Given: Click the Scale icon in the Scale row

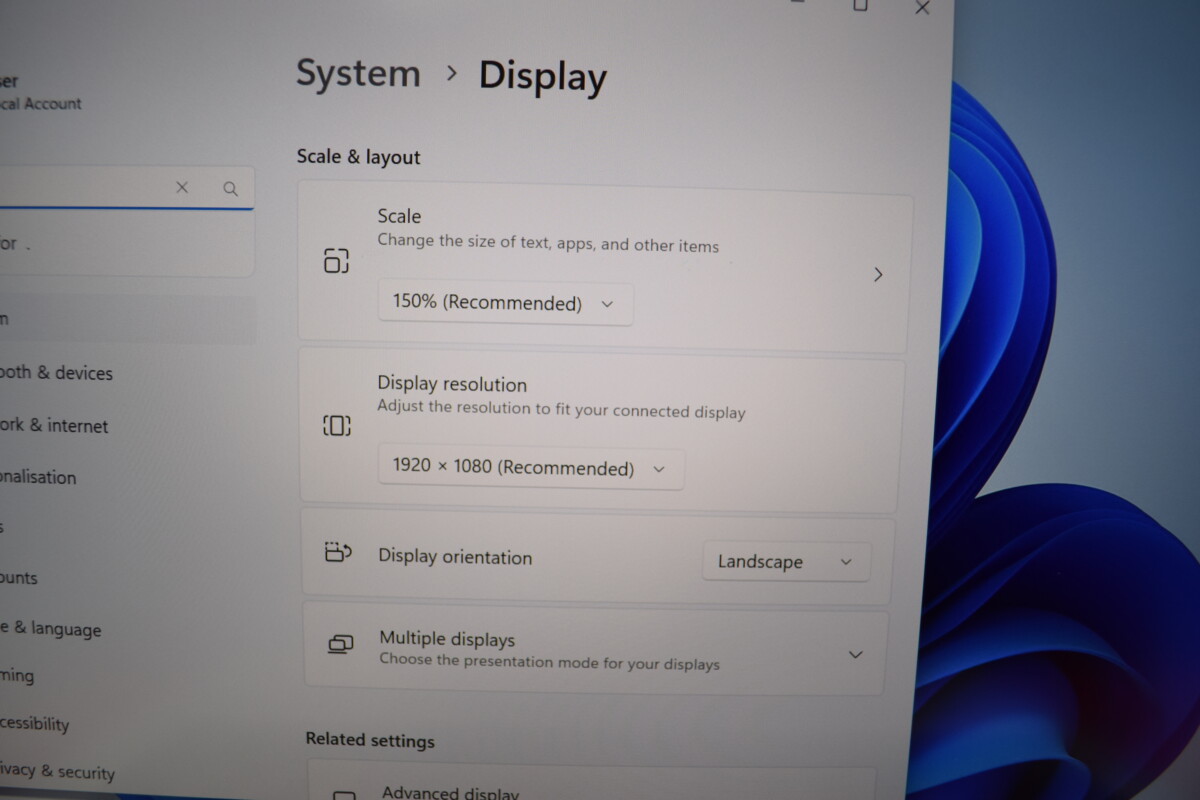Looking at the screenshot, I should point(336,262).
